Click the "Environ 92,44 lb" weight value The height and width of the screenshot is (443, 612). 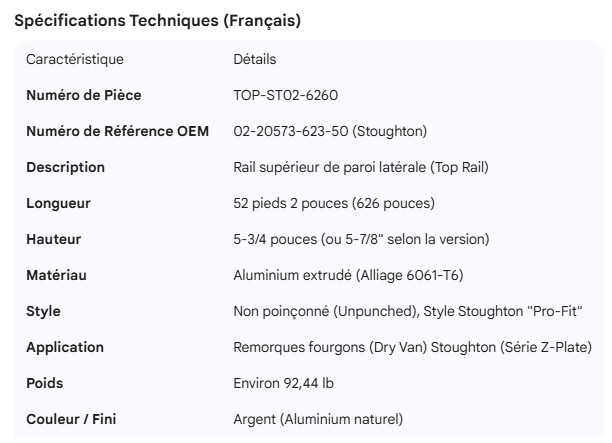[x=284, y=384]
